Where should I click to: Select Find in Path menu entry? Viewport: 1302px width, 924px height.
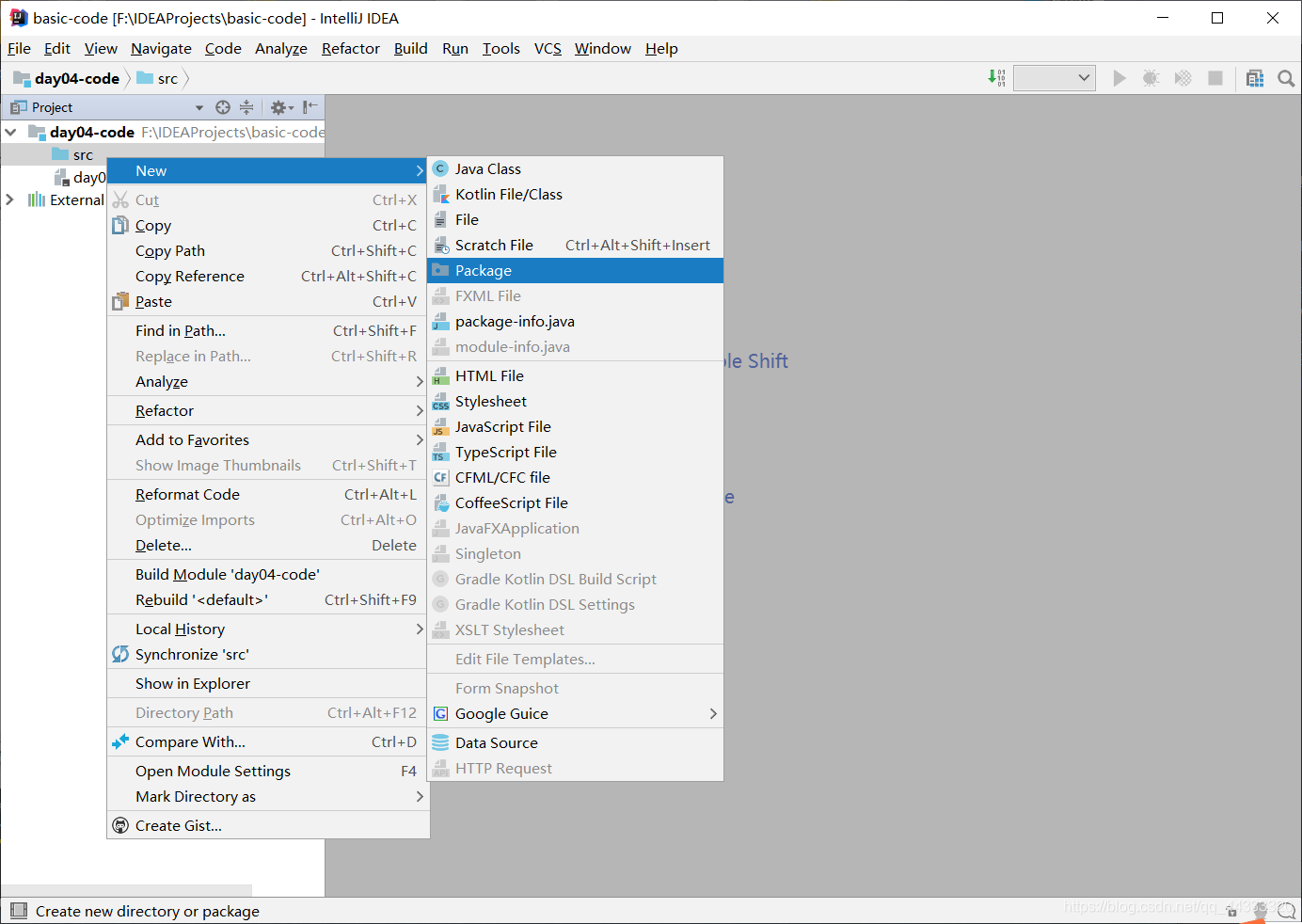point(267,331)
